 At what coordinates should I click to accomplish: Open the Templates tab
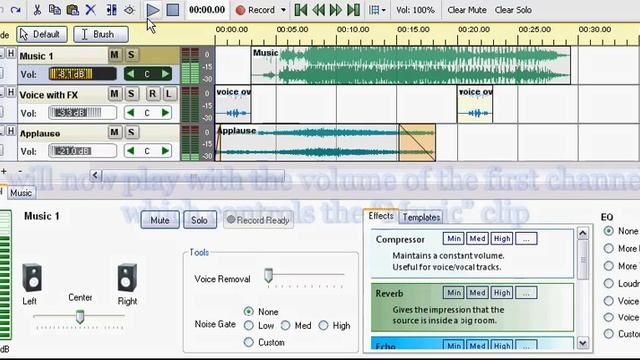(421, 217)
